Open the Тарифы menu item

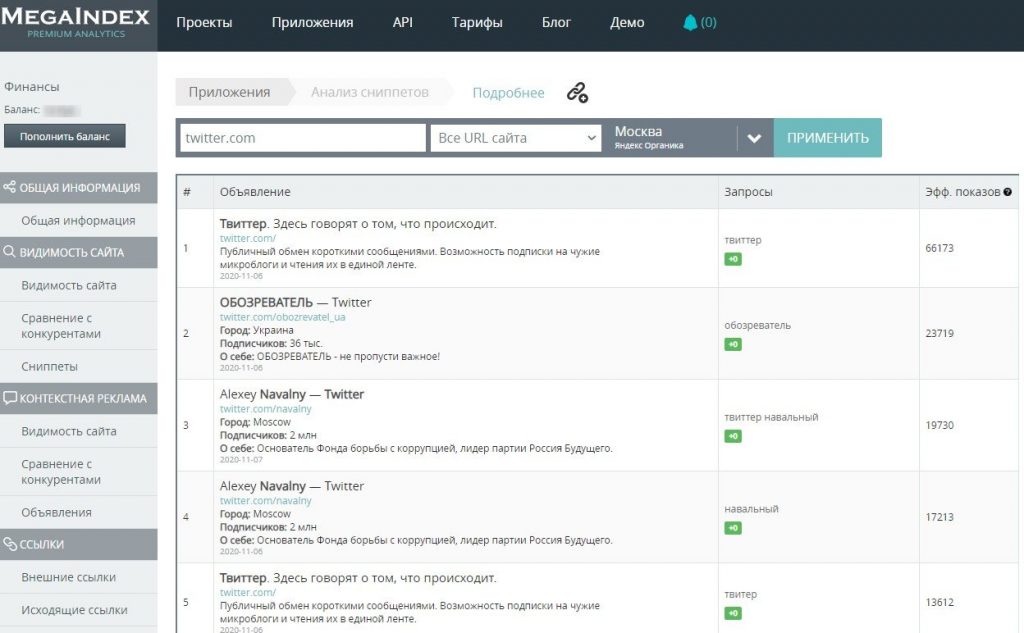[477, 23]
